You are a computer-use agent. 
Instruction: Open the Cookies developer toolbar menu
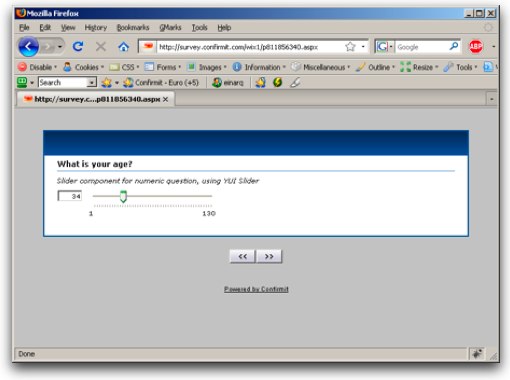[x=83, y=67]
